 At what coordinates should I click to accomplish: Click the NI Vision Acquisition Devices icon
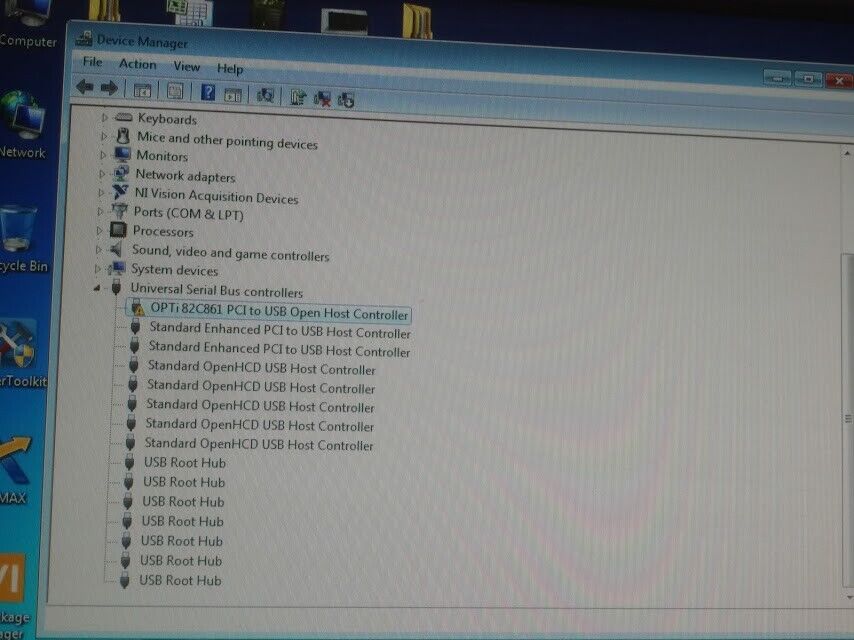click(120, 192)
